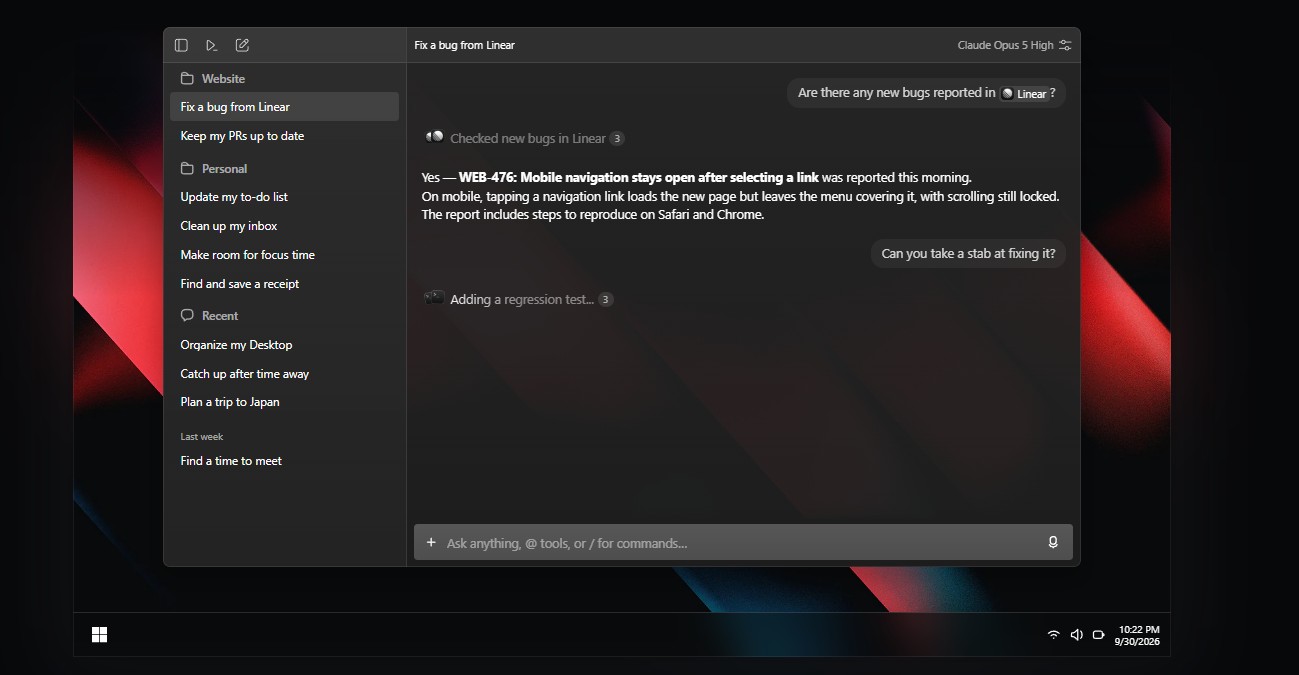This screenshot has width=1299, height=675.
Task: Expand Checked new bugs in Linear steps
Action: click(x=527, y=138)
